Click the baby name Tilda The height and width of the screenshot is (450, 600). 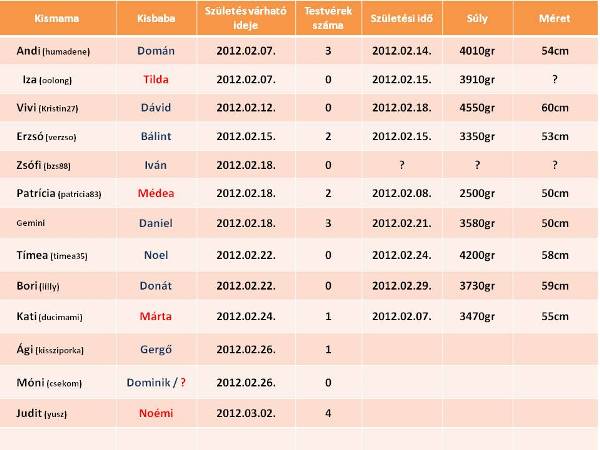(155, 77)
